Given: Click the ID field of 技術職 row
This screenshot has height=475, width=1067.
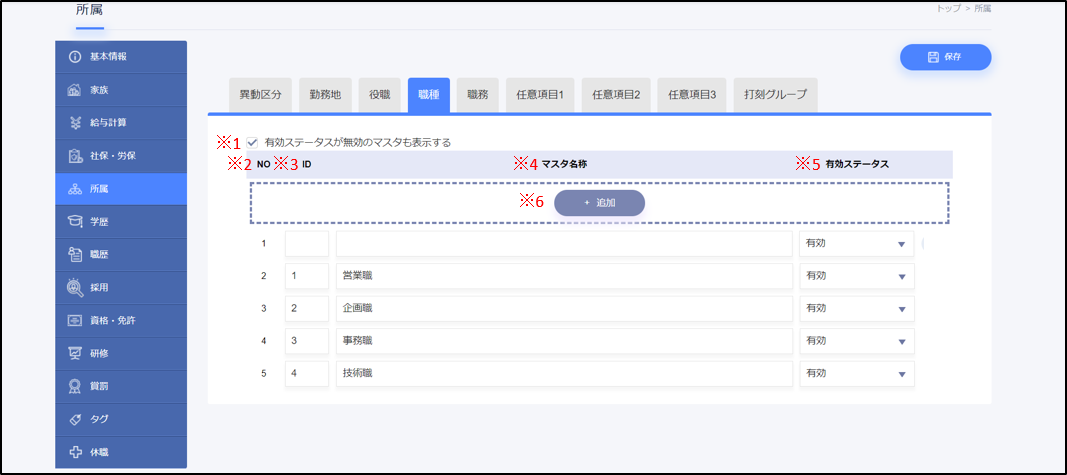Looking at the screenshot, I should (x=307, y=374).
